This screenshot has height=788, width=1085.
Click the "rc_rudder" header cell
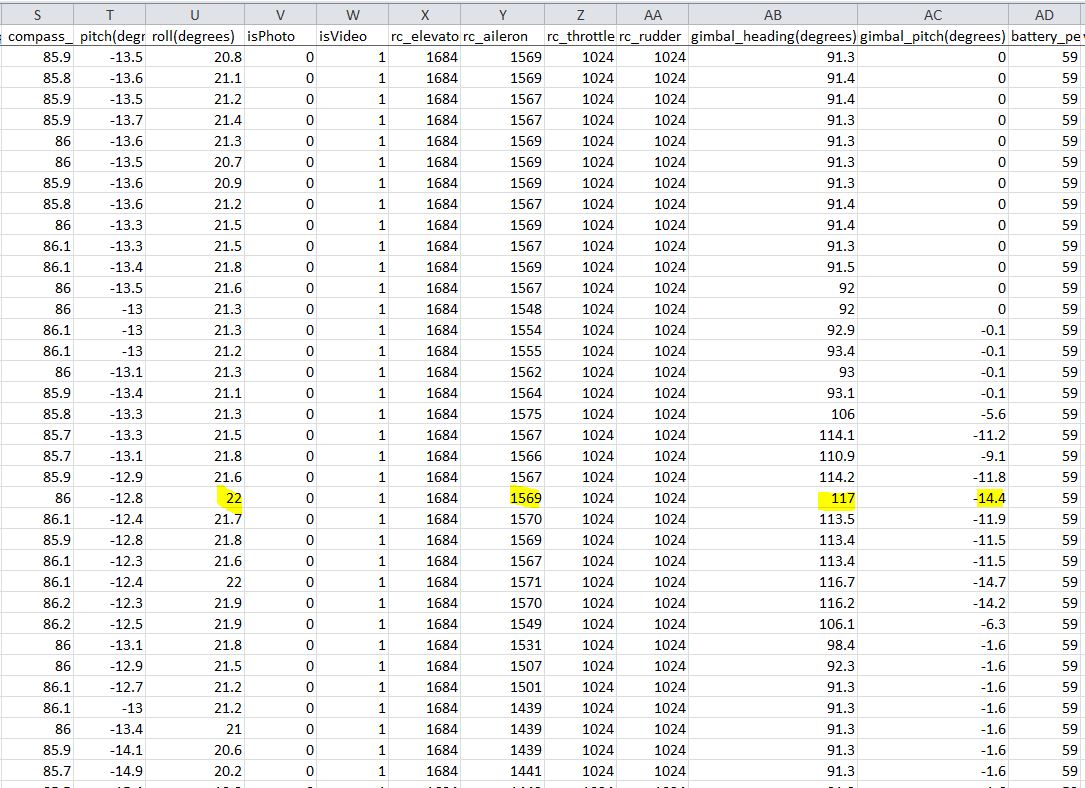(653, 36)
